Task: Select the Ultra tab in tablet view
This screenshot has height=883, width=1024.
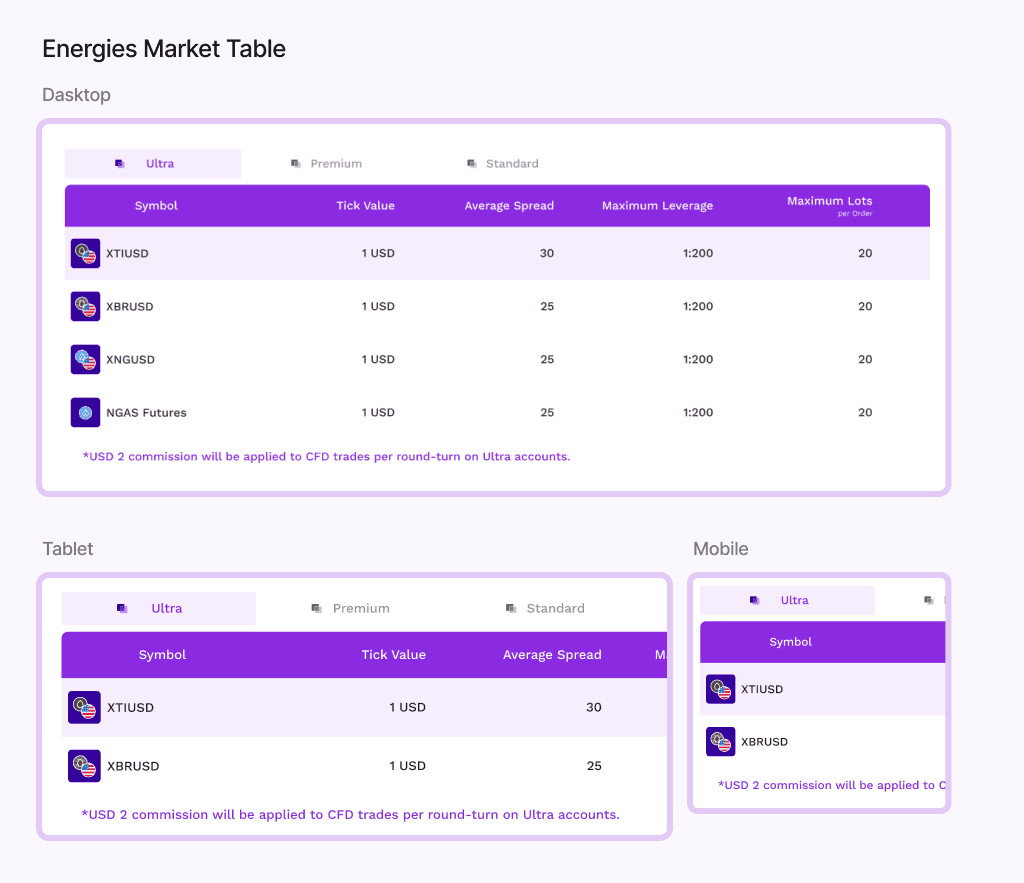Action: click(x=159, y=608)
